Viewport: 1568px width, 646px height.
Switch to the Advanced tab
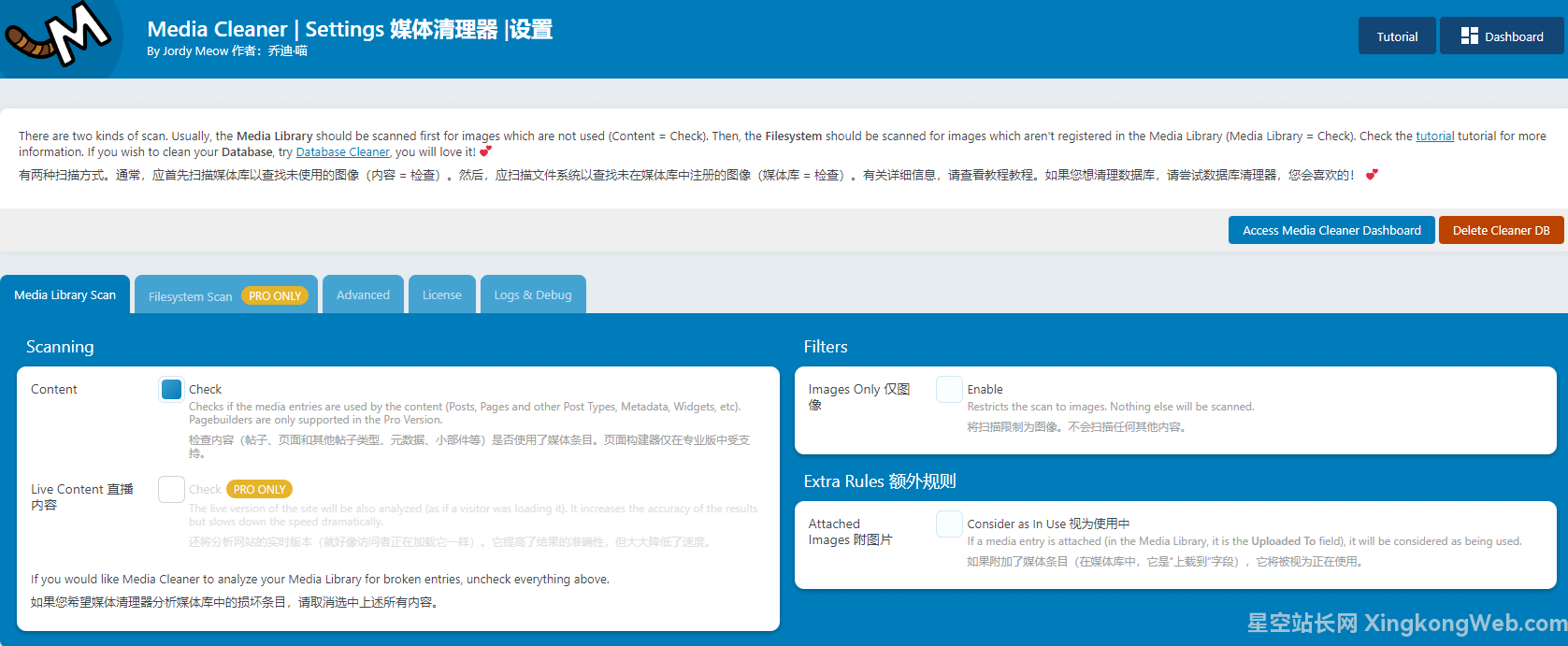click(363, 294)
